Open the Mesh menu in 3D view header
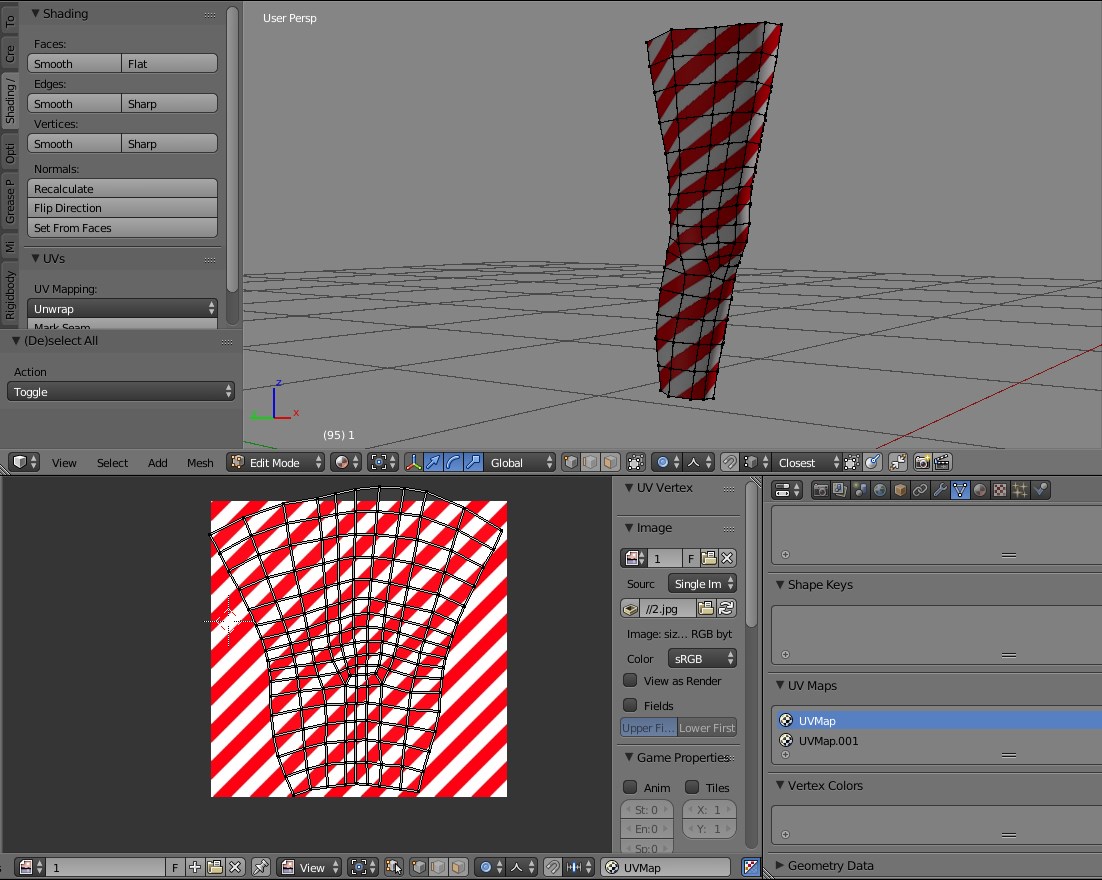 pos(200,462)
